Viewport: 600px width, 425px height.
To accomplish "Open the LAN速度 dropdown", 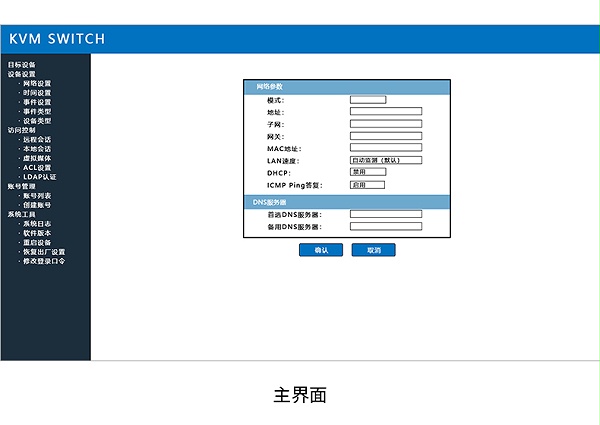I will (386, 160).
